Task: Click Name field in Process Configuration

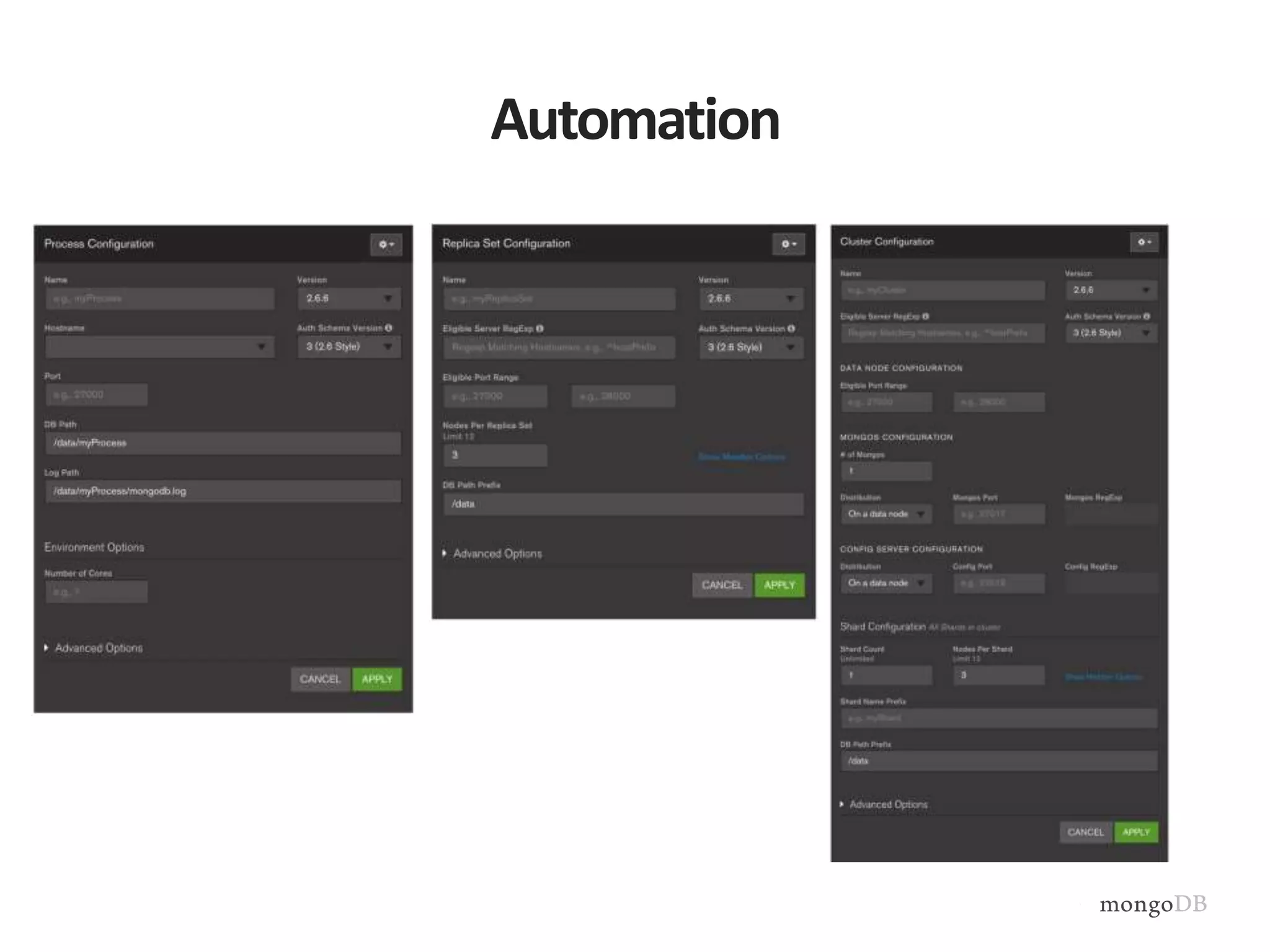Action: pos(160,299)
